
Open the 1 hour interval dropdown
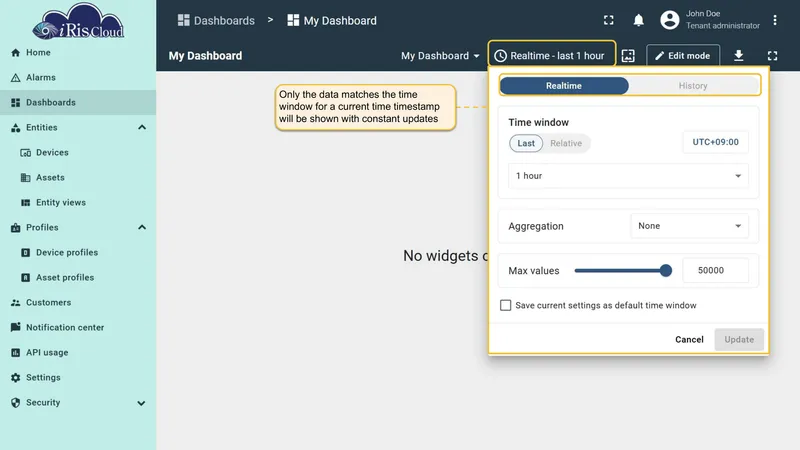click(x=628, y=176)
